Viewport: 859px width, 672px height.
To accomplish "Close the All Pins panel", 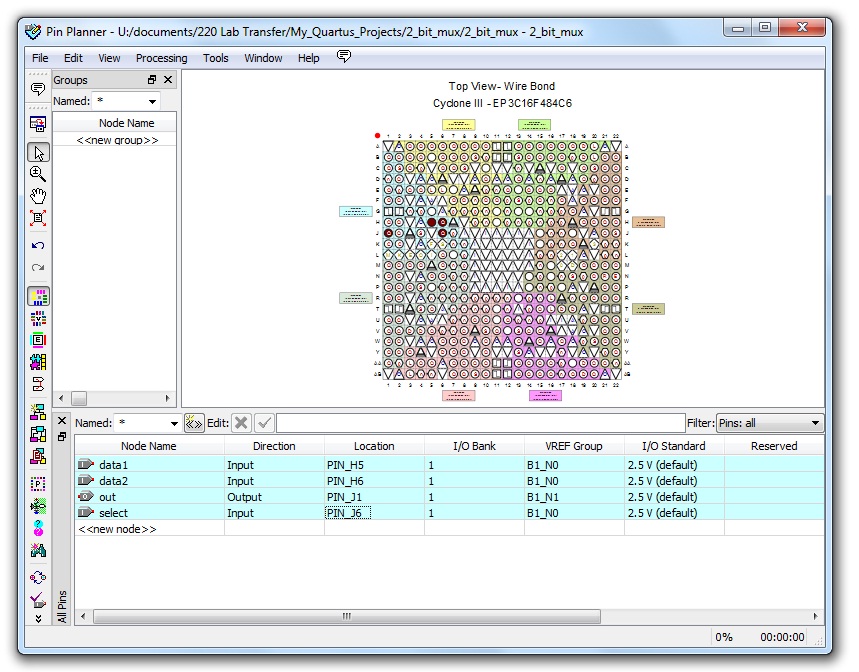I will [62, 421].
